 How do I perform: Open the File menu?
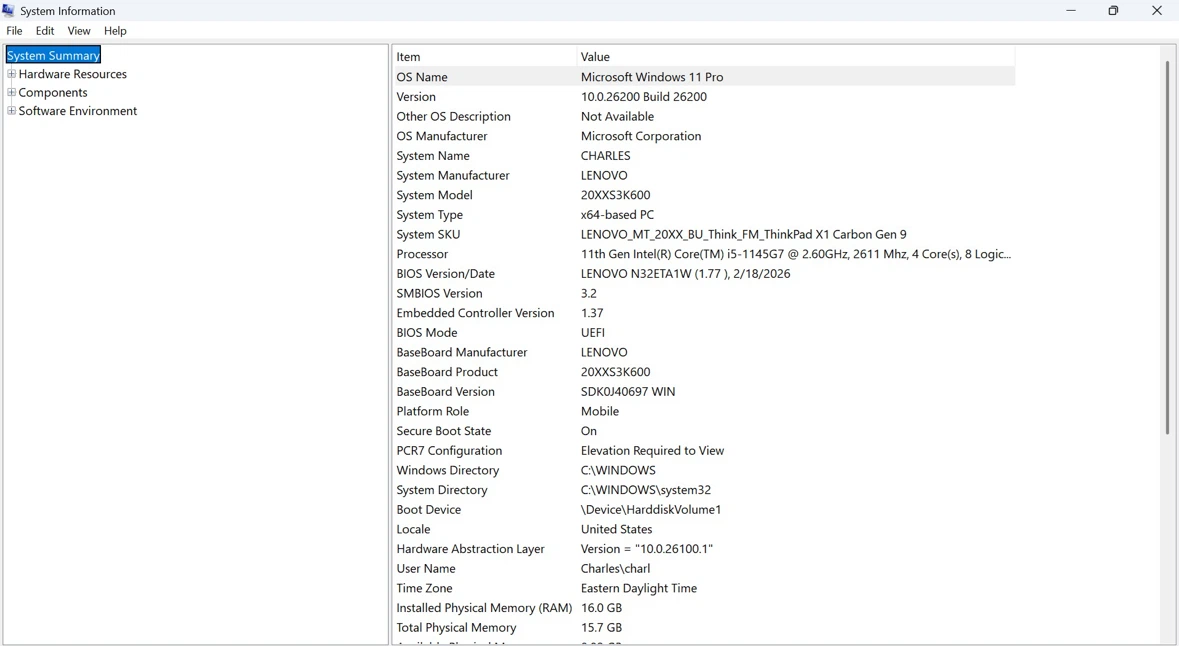tap(14, 31)
